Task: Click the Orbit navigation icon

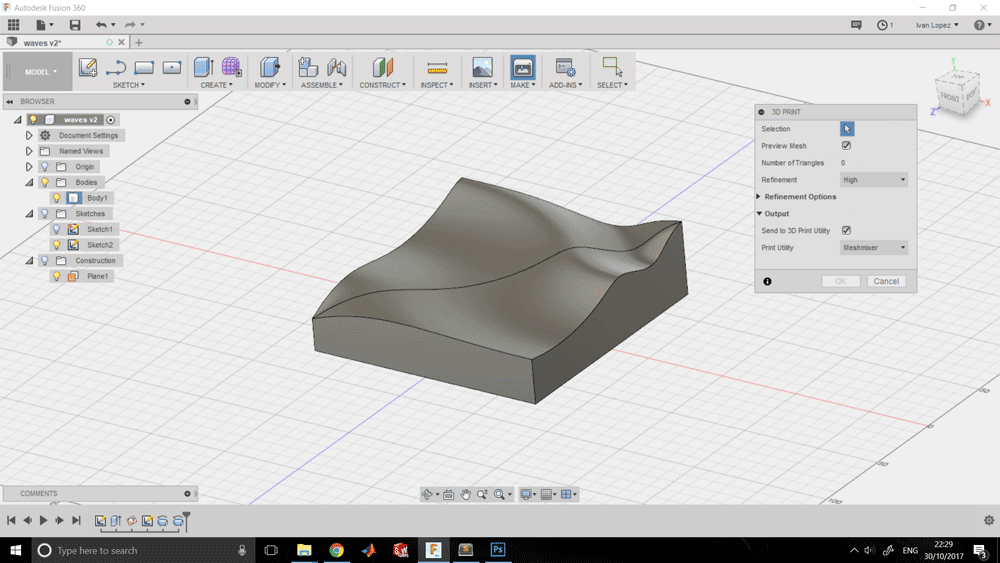Action: (427, 494)
